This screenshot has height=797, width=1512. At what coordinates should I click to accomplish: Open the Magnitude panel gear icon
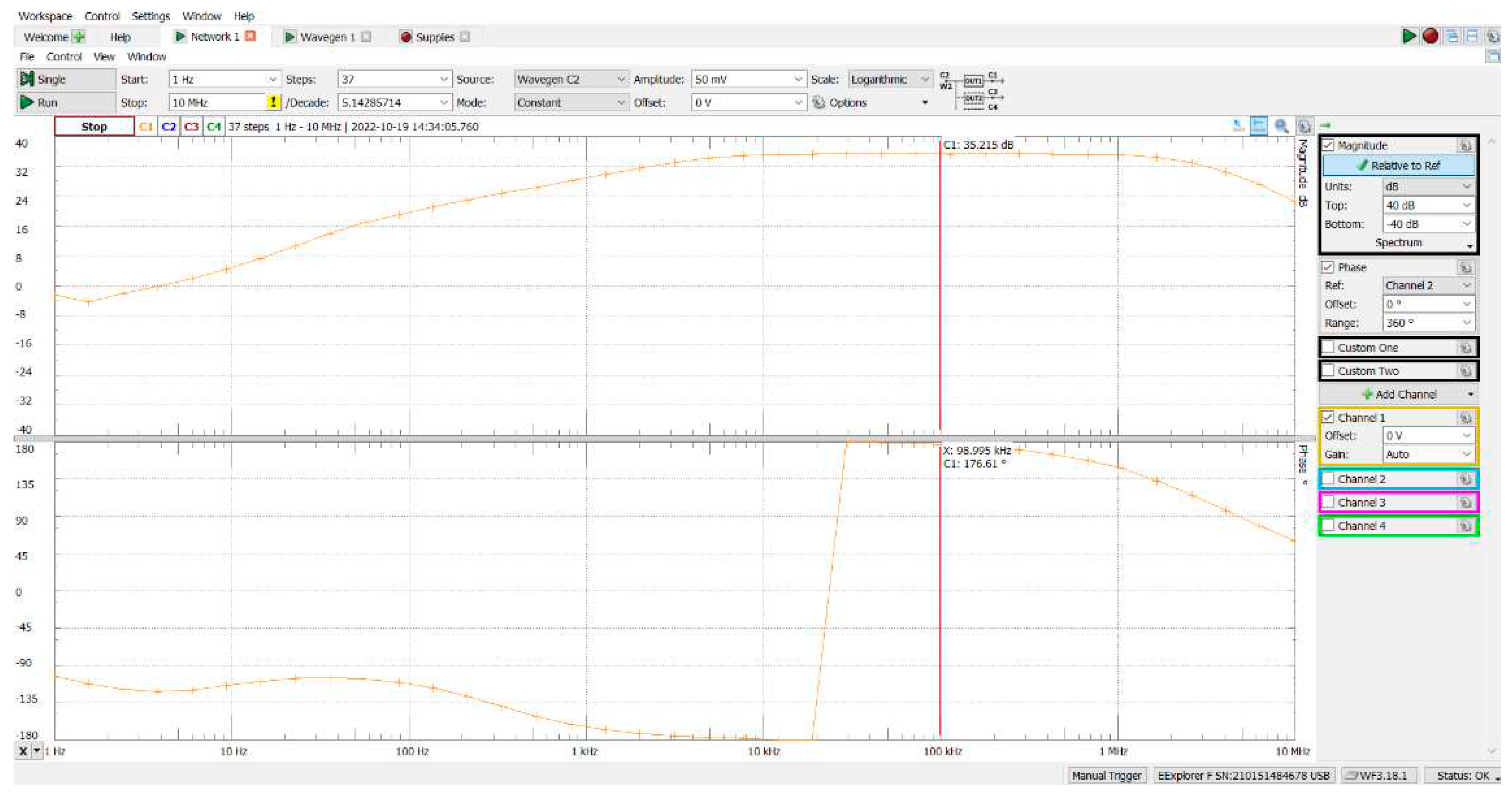pos(1465,145)
